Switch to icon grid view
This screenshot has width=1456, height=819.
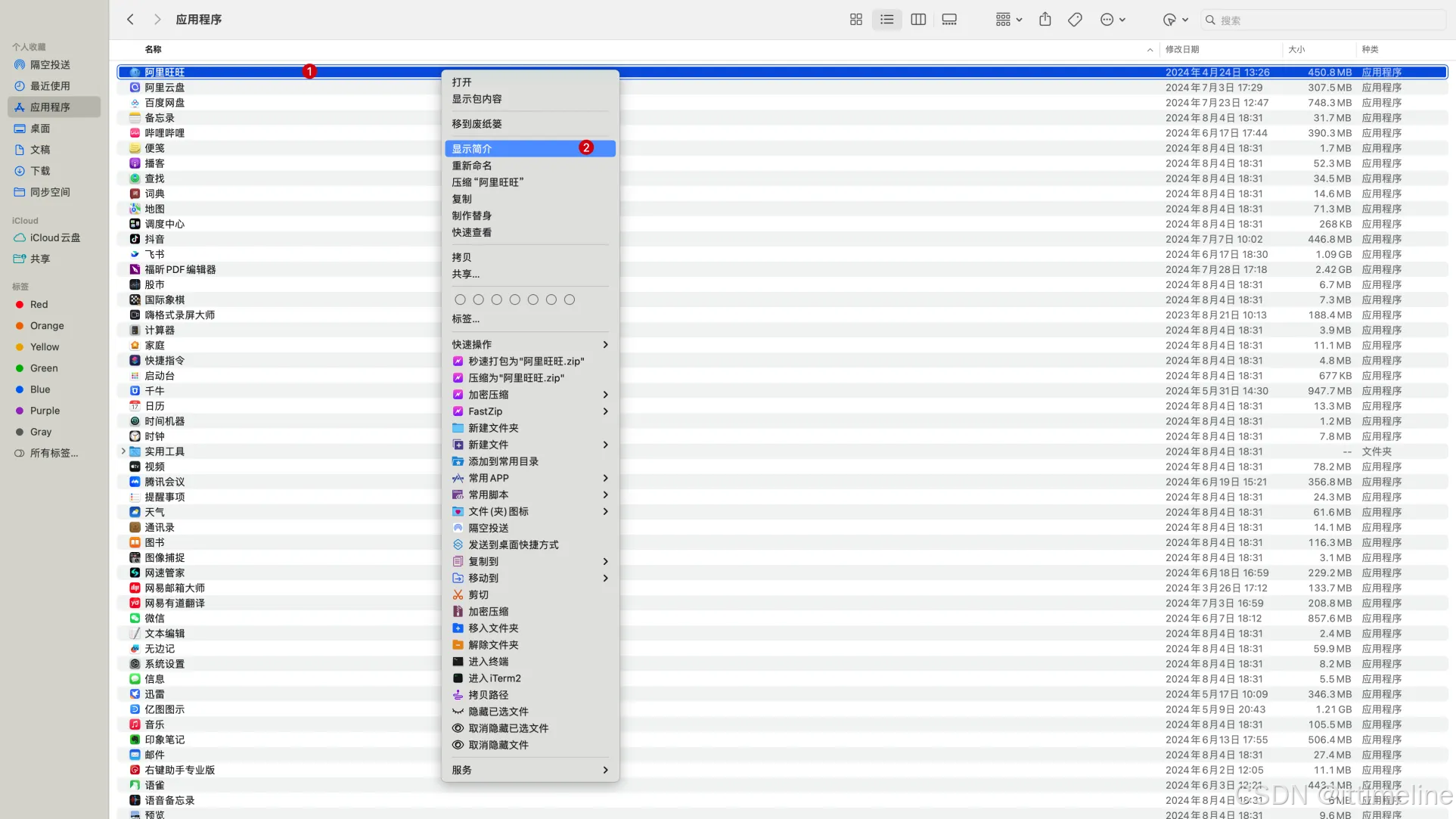[855, 20]
